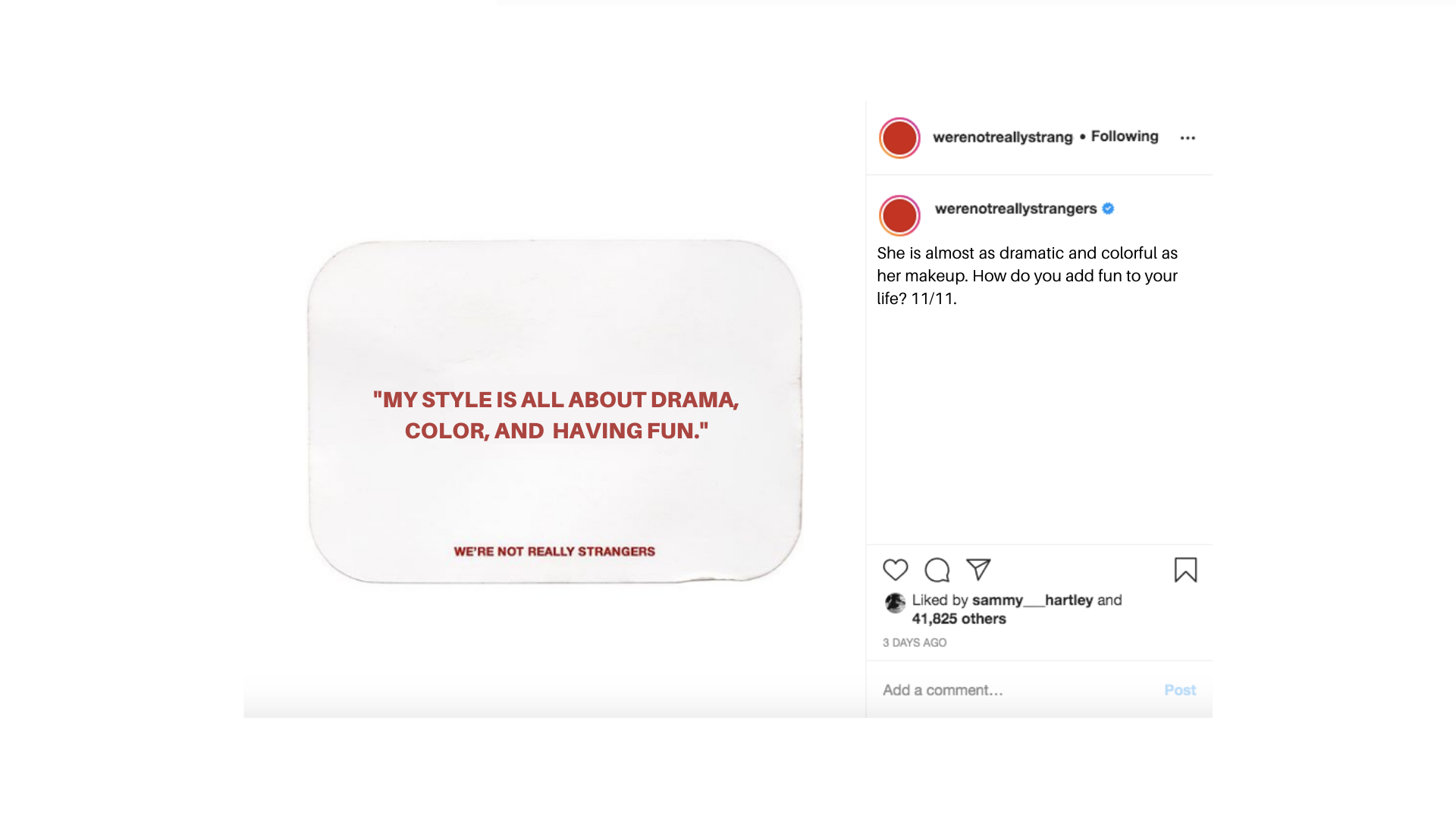Image resolution: width=1456 pixels, height=819 pixels.
Task: Focus the Add a comment field
Action: point(1016,690)
